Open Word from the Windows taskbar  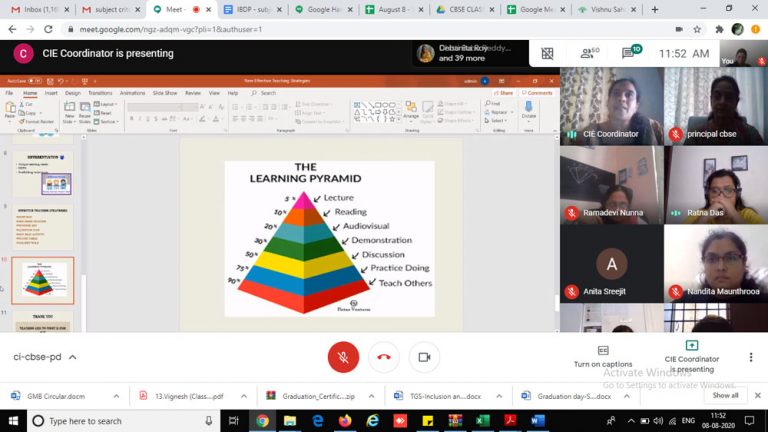[537, 421]
